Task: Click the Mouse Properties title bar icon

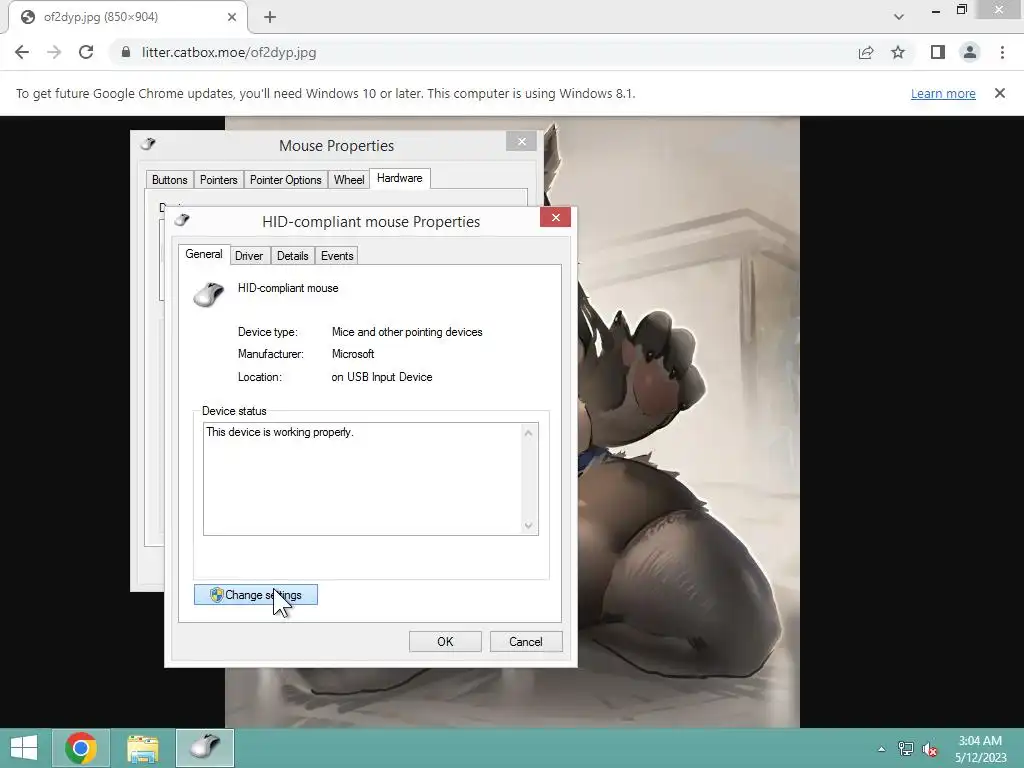Action: pyautogui.click(x=148, y=144)
